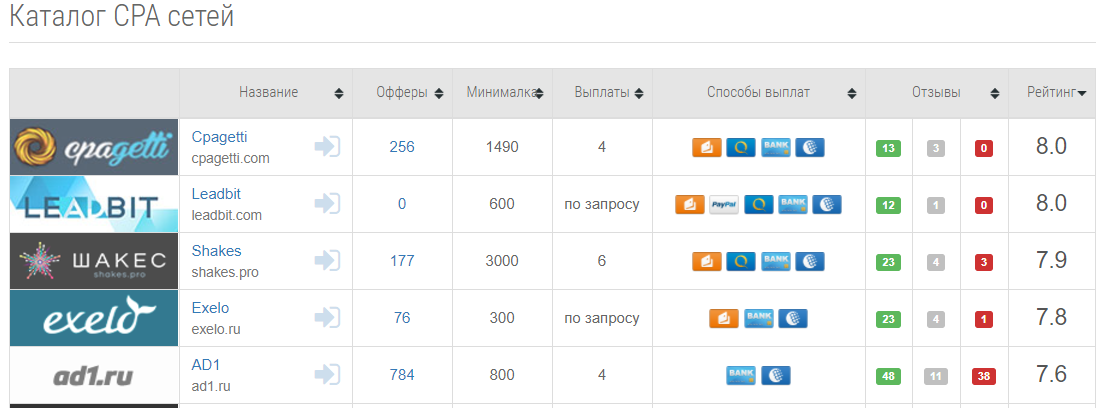The image size is (1117, 408).
Task: Click the Qiwi icon in Shakes row
Action: coord(741,261)
